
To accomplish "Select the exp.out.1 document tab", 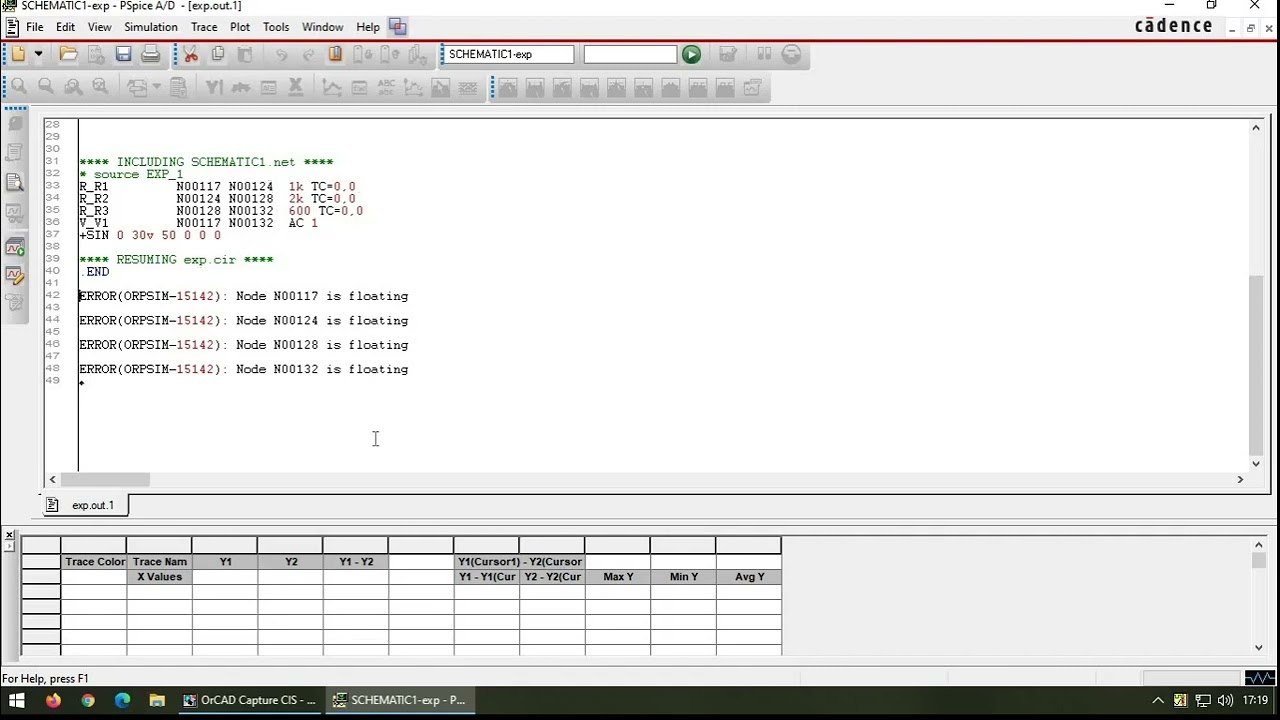I will tap(85, 505).
